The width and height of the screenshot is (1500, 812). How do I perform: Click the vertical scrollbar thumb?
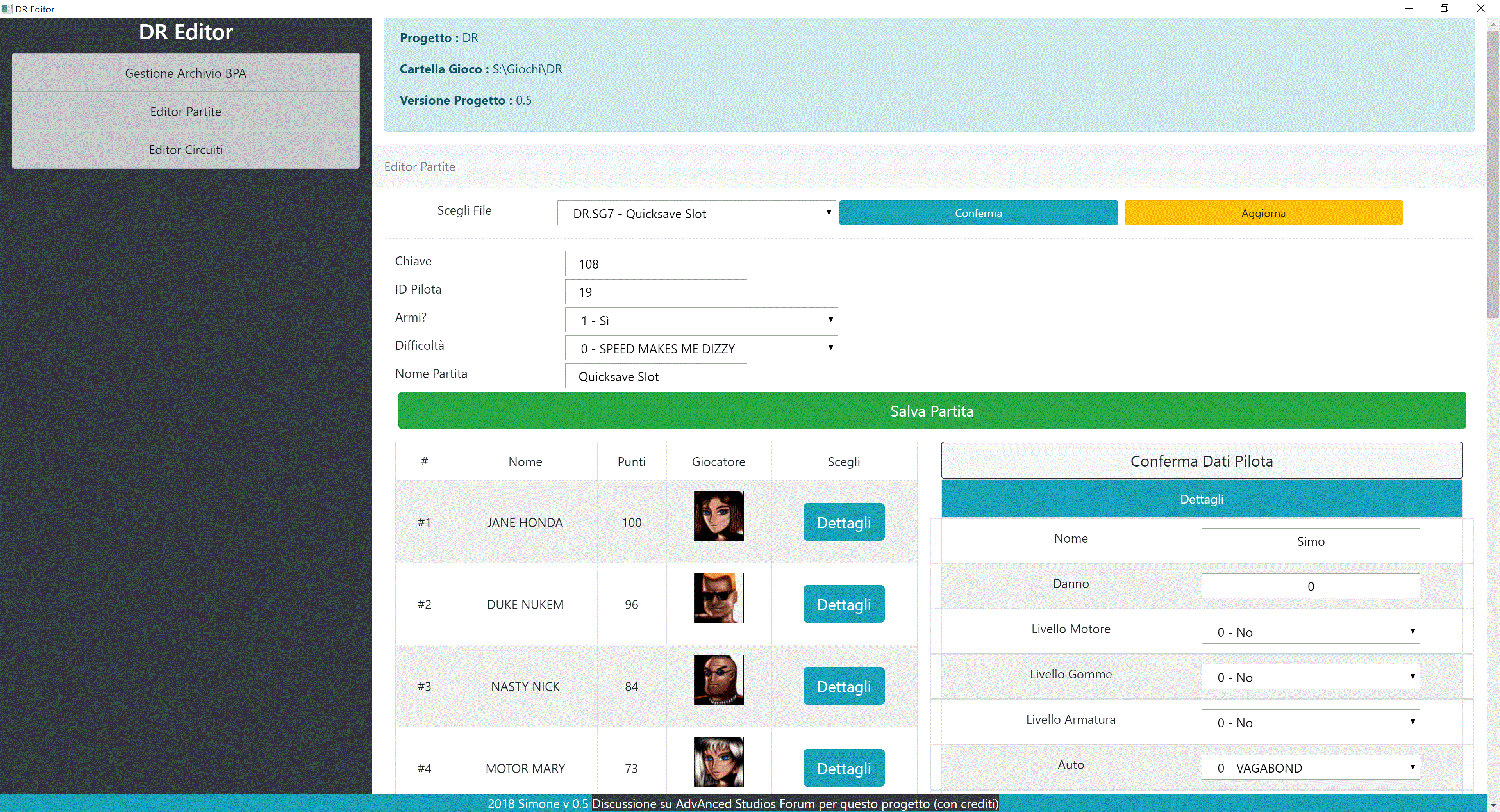coord(1493,175)
